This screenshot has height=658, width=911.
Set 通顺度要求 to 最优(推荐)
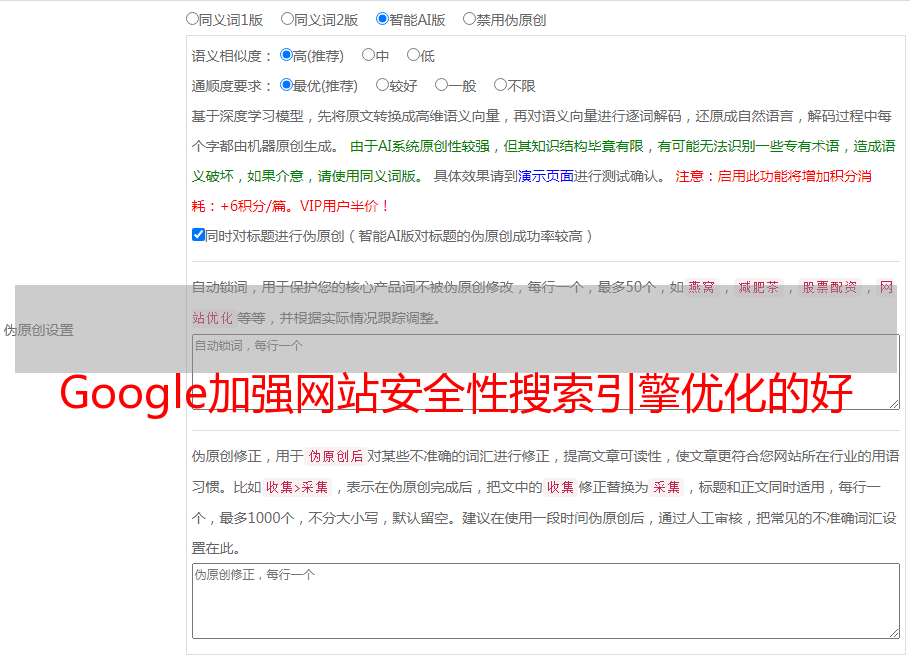[x=286, y=85]
